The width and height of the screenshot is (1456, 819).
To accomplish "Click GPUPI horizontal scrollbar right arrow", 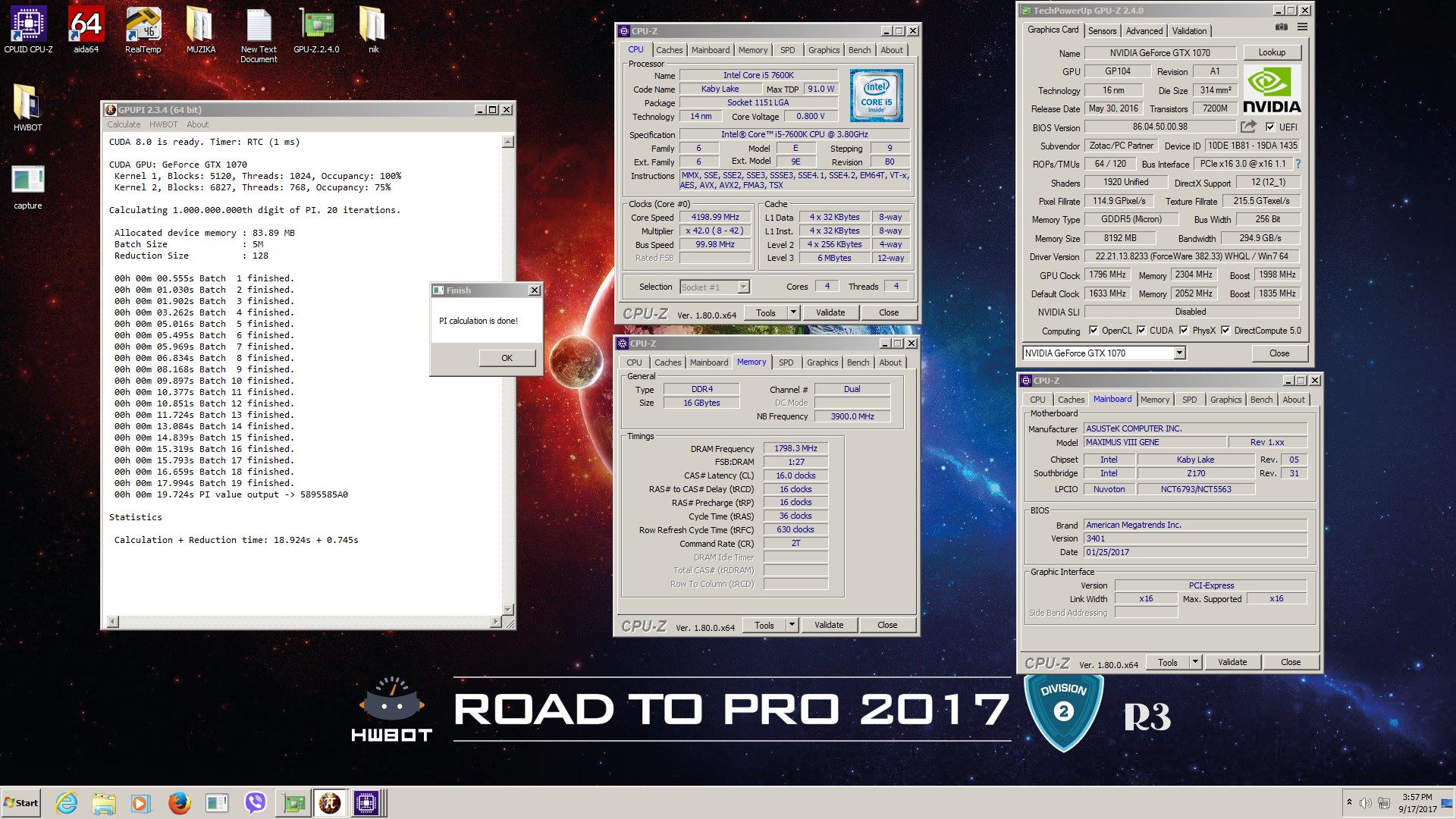I will [x=496, y=622].
